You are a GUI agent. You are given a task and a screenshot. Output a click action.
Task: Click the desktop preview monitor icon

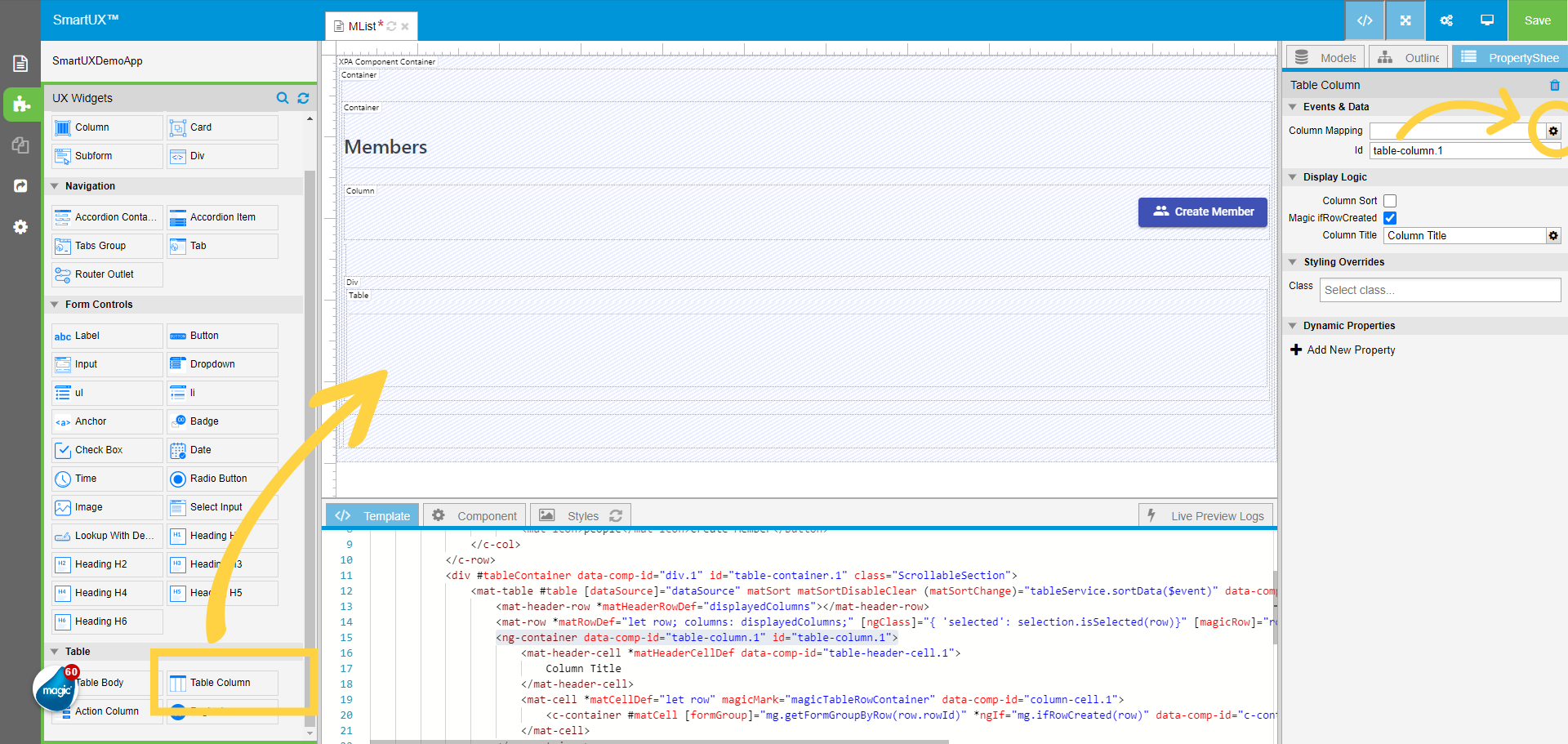coord(1487,20)
